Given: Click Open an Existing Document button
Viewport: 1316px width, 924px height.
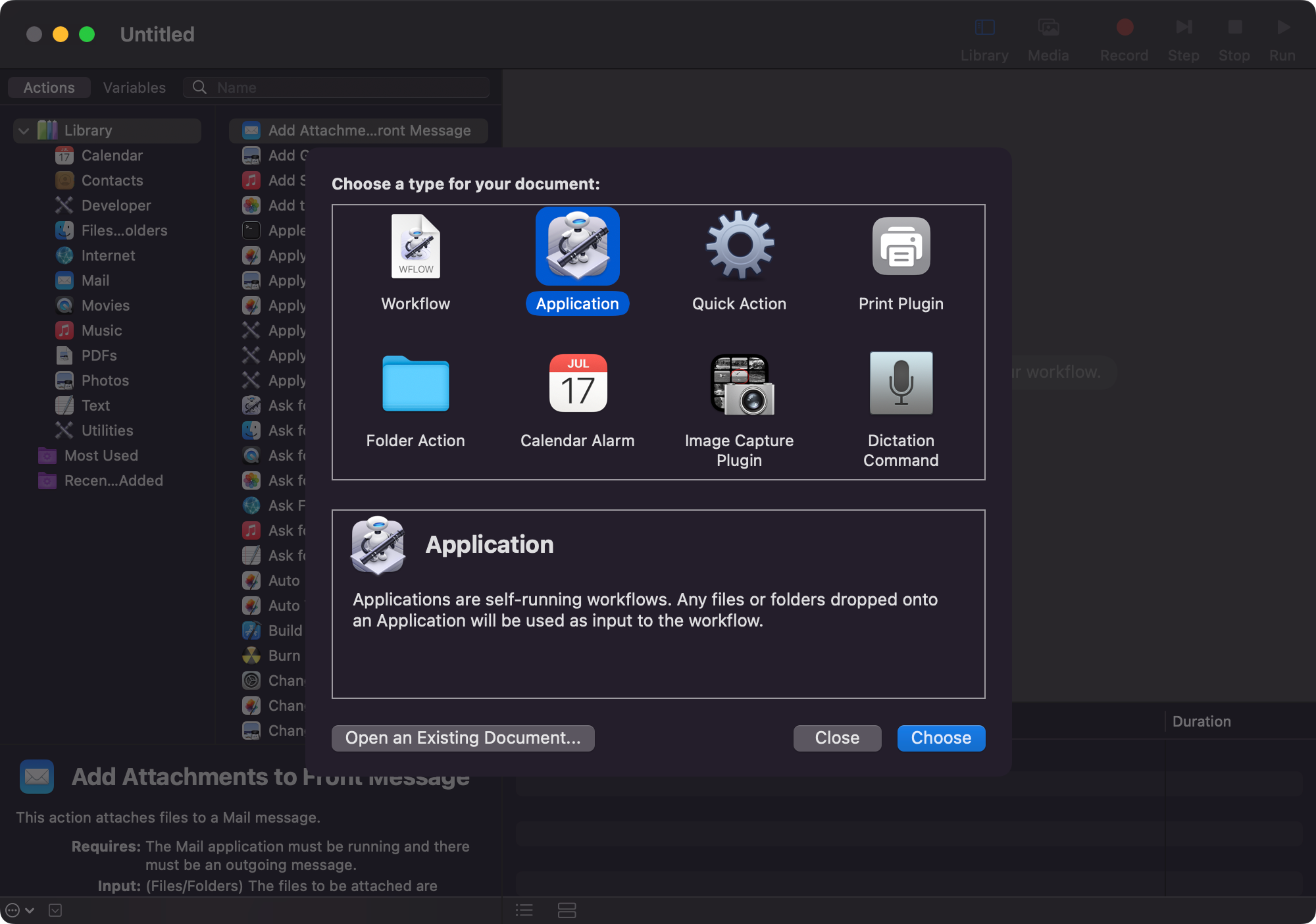Looking at the screenshot, I should [x=463, y=738].
